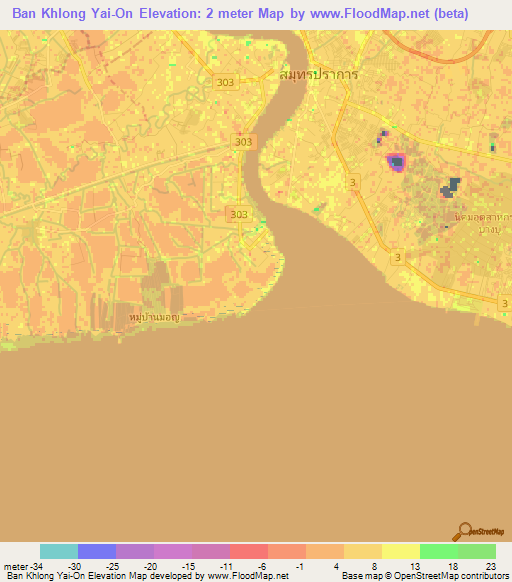The height and width of the screenshot is (582, 512).
Task: Click the หมู่บ้านมอญ village label
Action: [x=154, y=317]
